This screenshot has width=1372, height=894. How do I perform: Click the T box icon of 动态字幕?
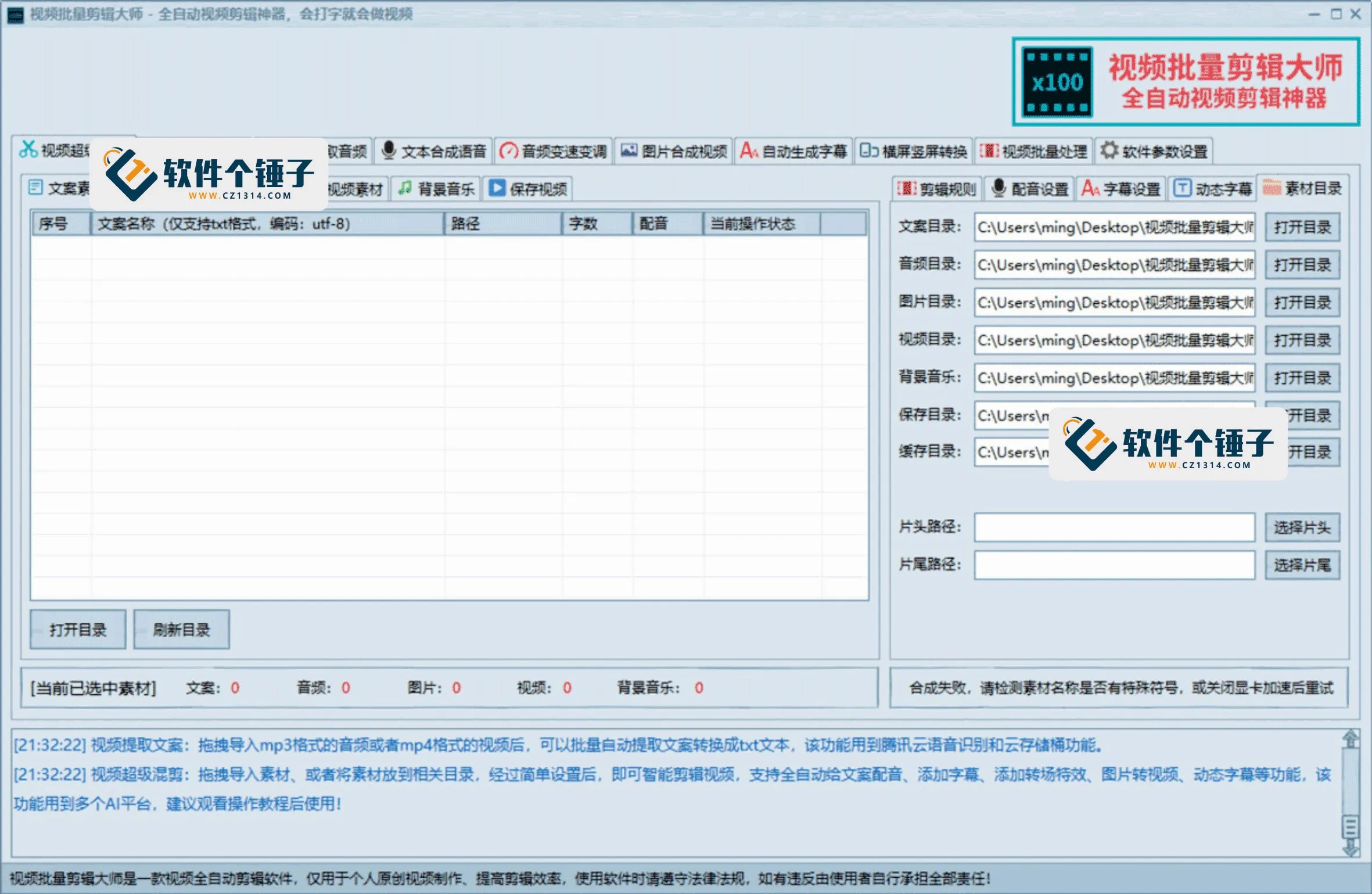(1182, 188)
